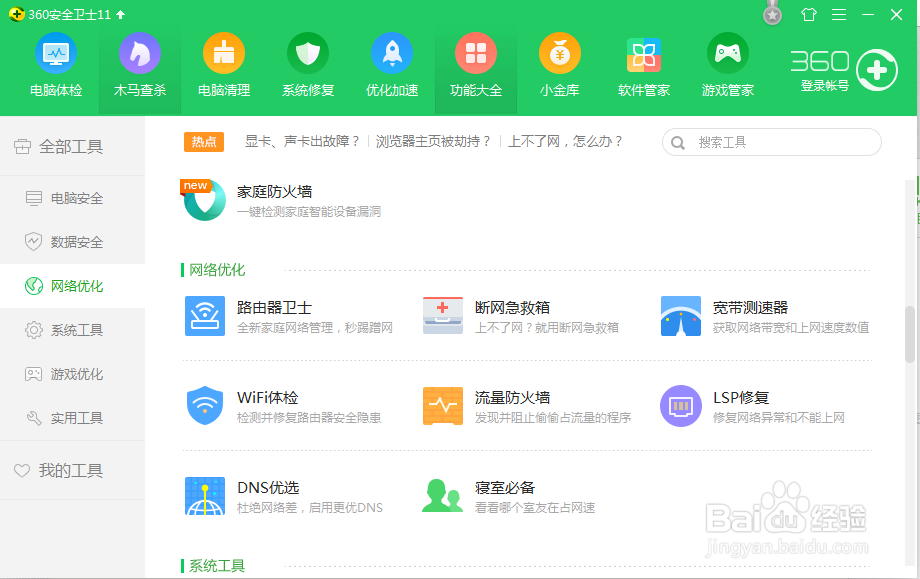
Task: Launch DNS优选 globe icon
Action: [205, 496]
